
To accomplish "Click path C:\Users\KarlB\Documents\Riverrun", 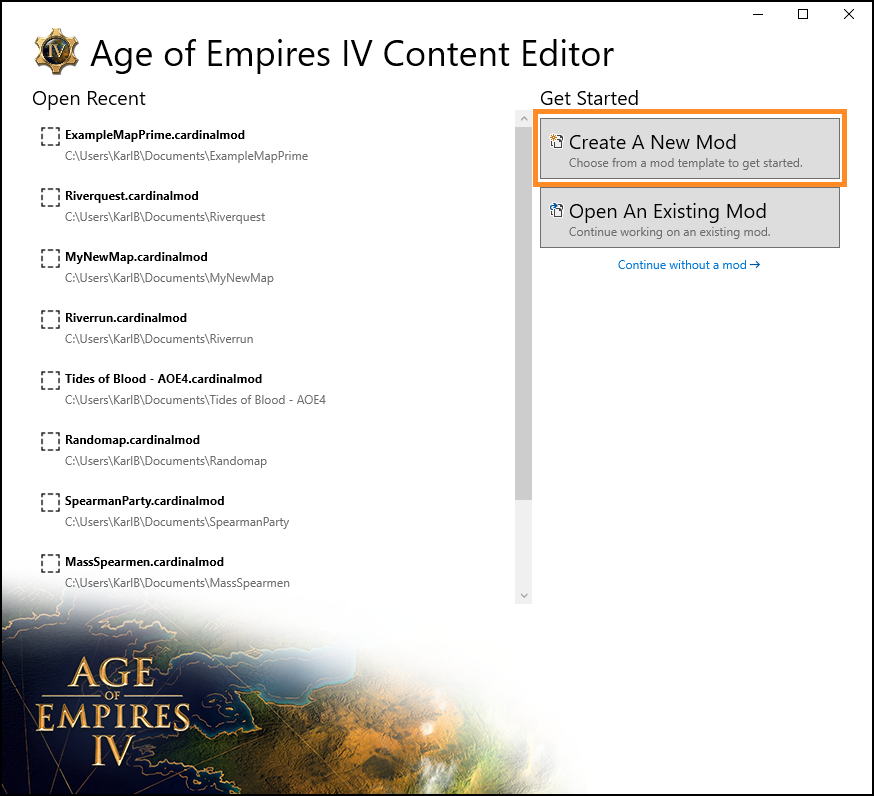I will point(159,339).
